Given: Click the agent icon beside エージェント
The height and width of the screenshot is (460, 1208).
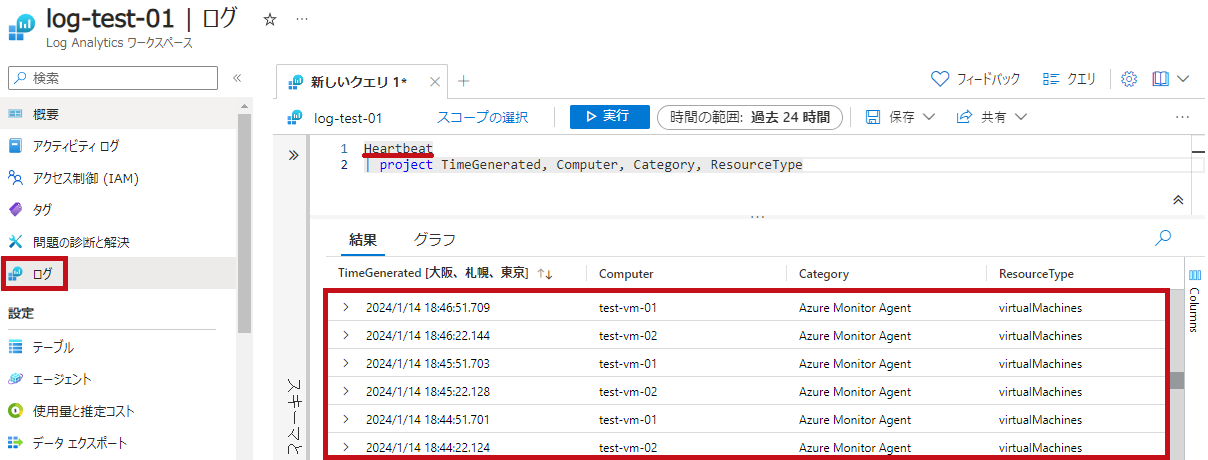Looking at the screenshot, I should 15,379.
